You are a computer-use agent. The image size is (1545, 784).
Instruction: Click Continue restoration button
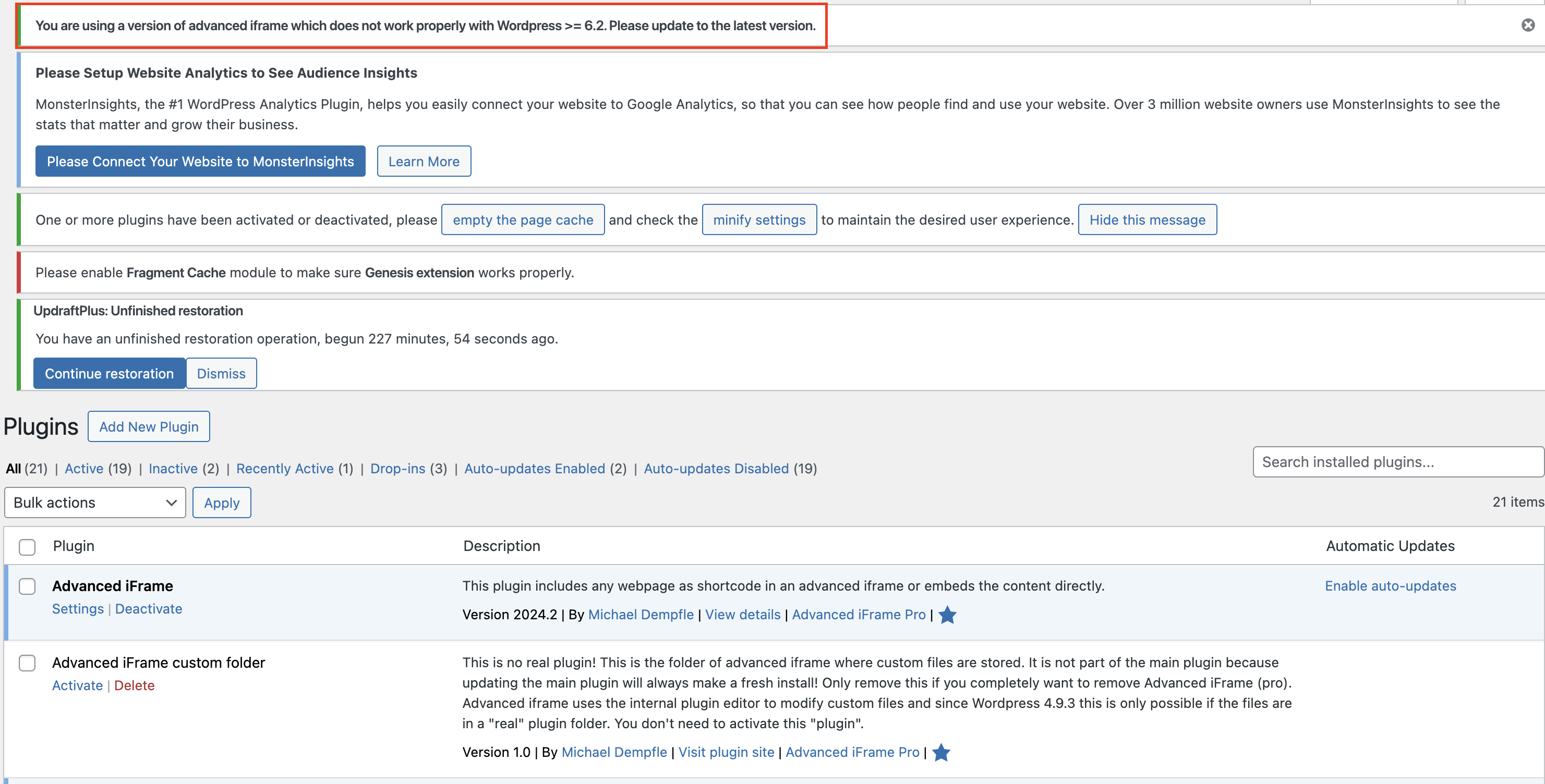tap(109, 373)
